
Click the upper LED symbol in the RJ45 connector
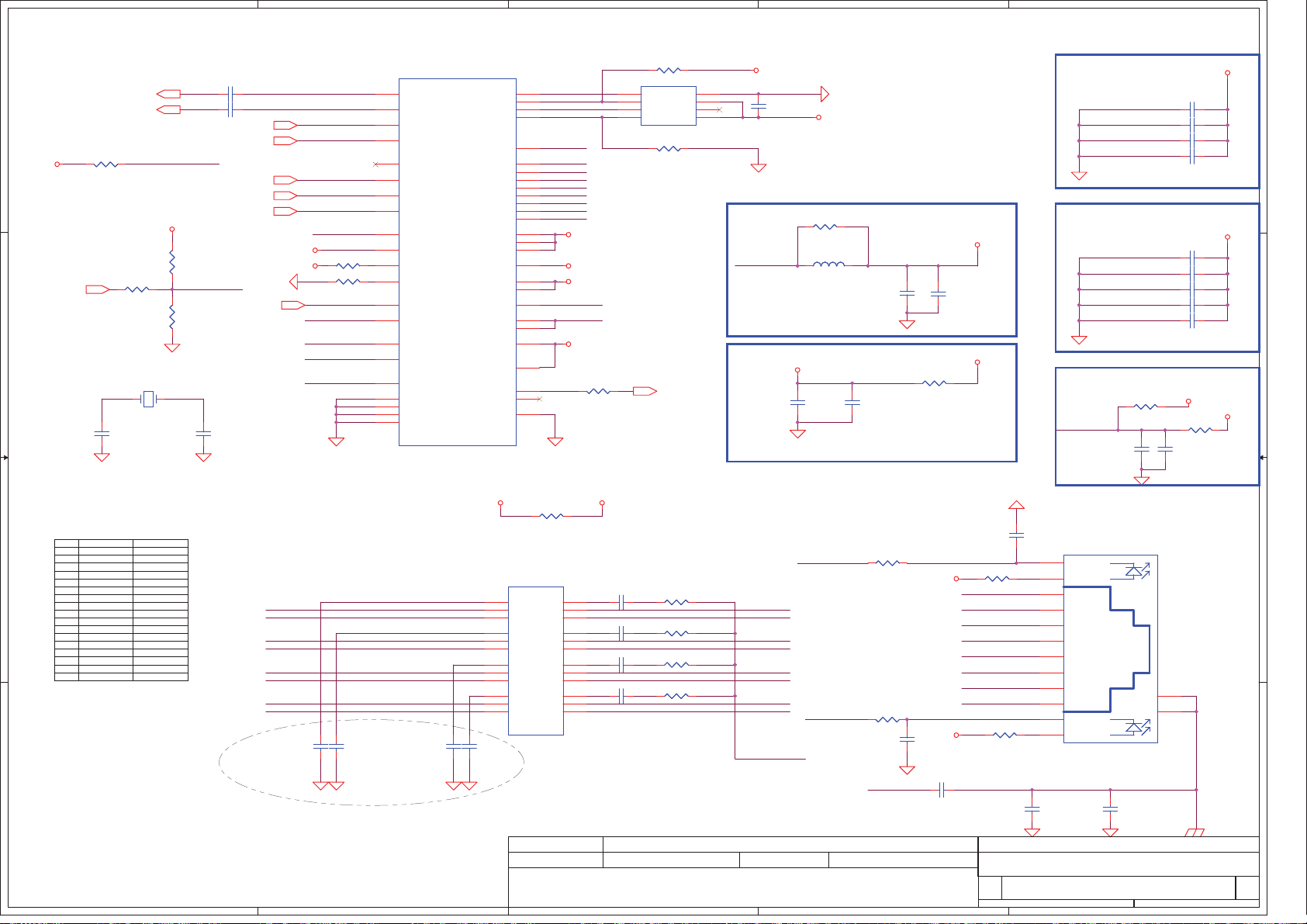click(x=1136, y=571)
